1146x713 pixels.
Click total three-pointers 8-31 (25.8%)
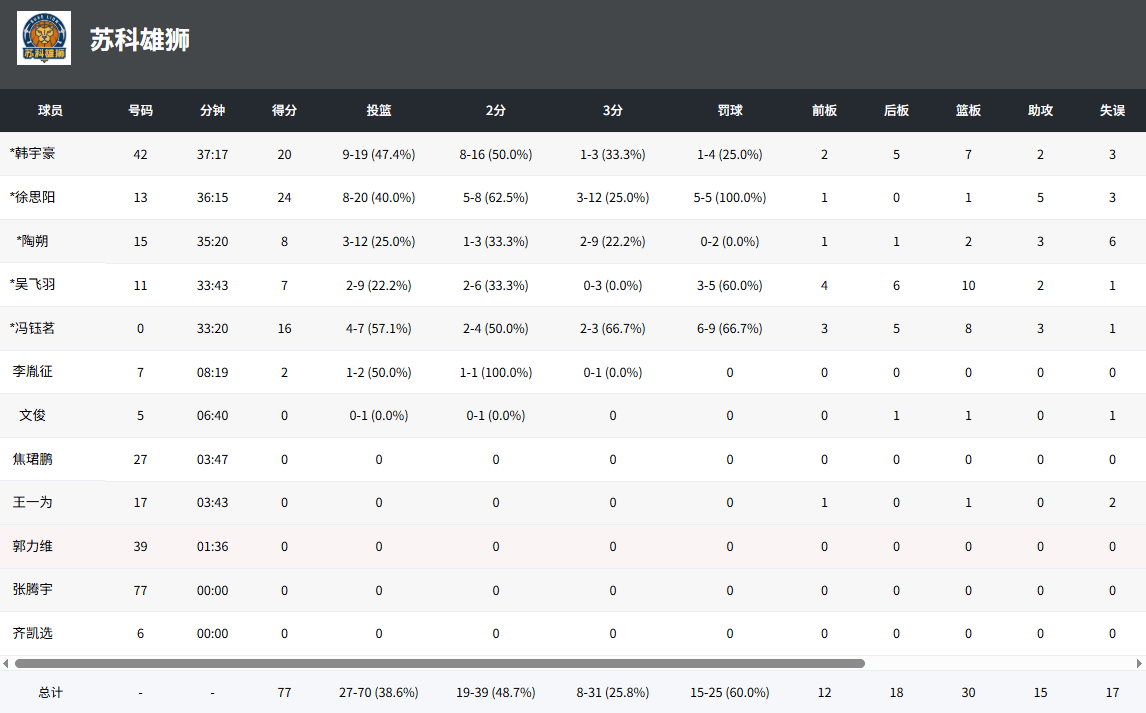612,693
